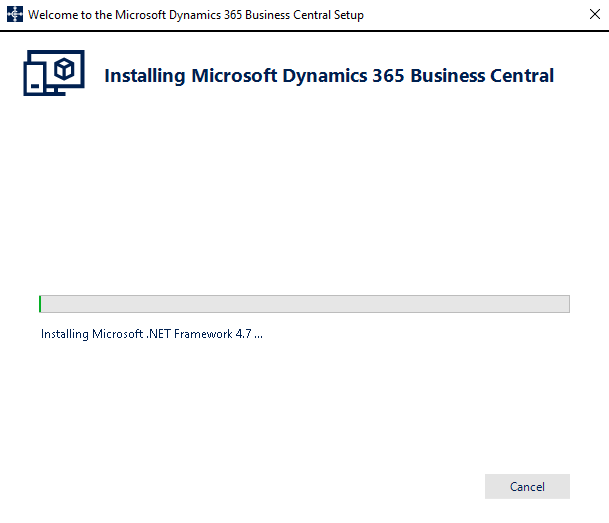This screenshot has width=609, height=523.
Task: Click '.NET Framework' in the progress status text
Action: 189,334
